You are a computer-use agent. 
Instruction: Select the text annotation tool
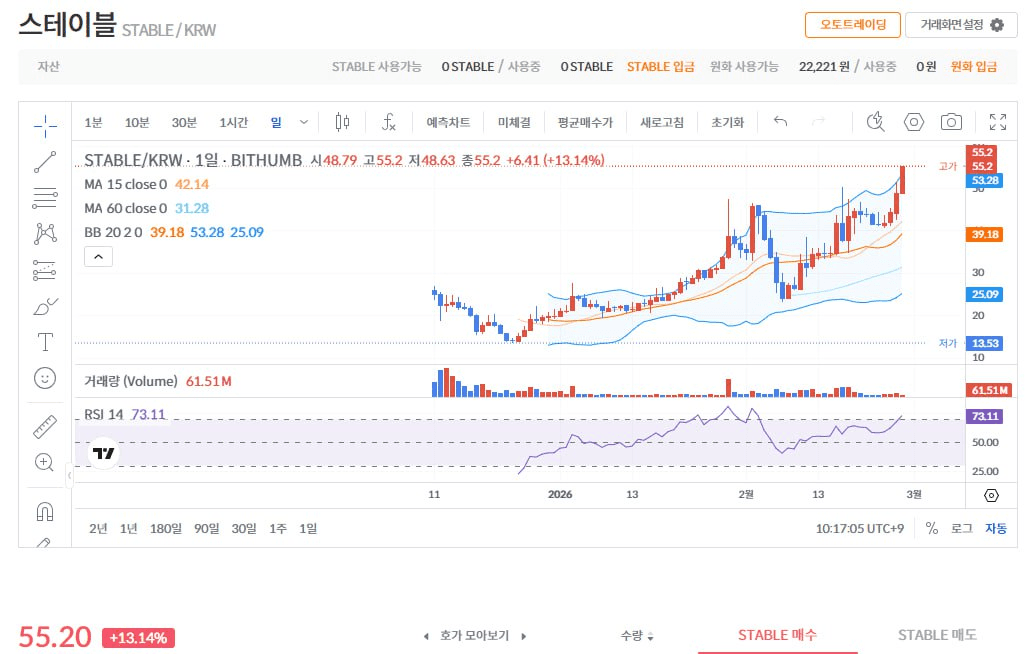coord(44,342)
